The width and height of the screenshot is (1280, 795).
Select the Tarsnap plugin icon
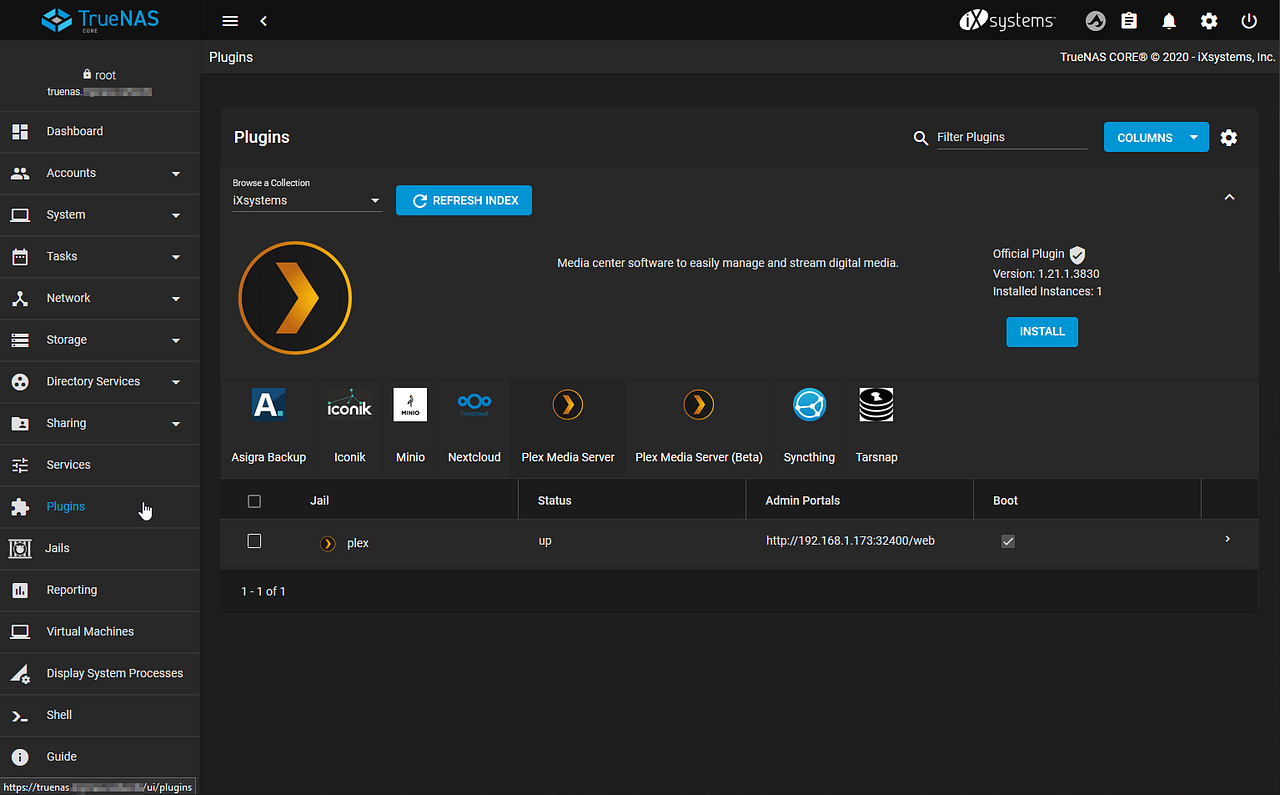[876, 405]
